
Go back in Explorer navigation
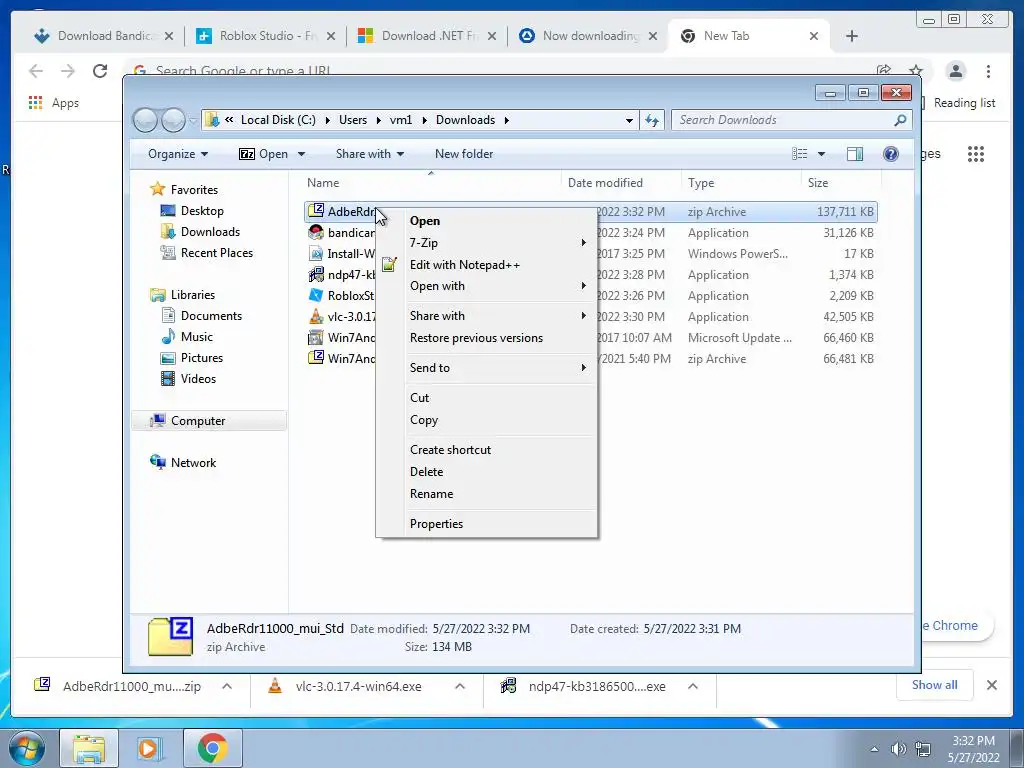tap(145, 120)
